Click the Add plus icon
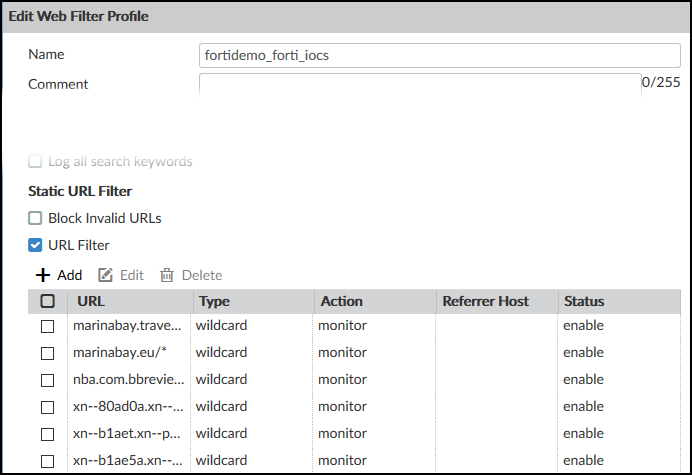 click(x=43, y=275)
